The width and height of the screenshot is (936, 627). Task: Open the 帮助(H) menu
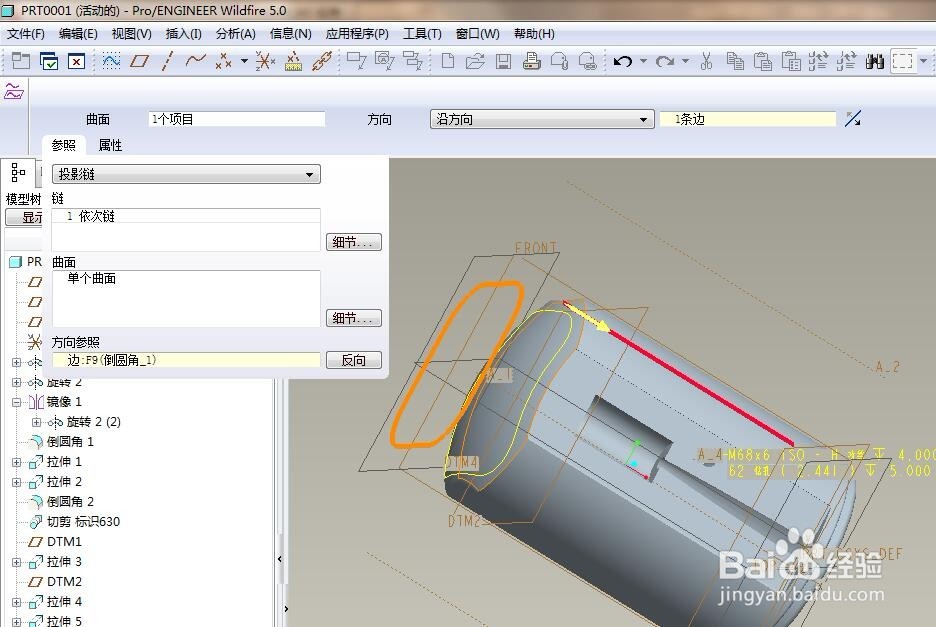point(534,34)
